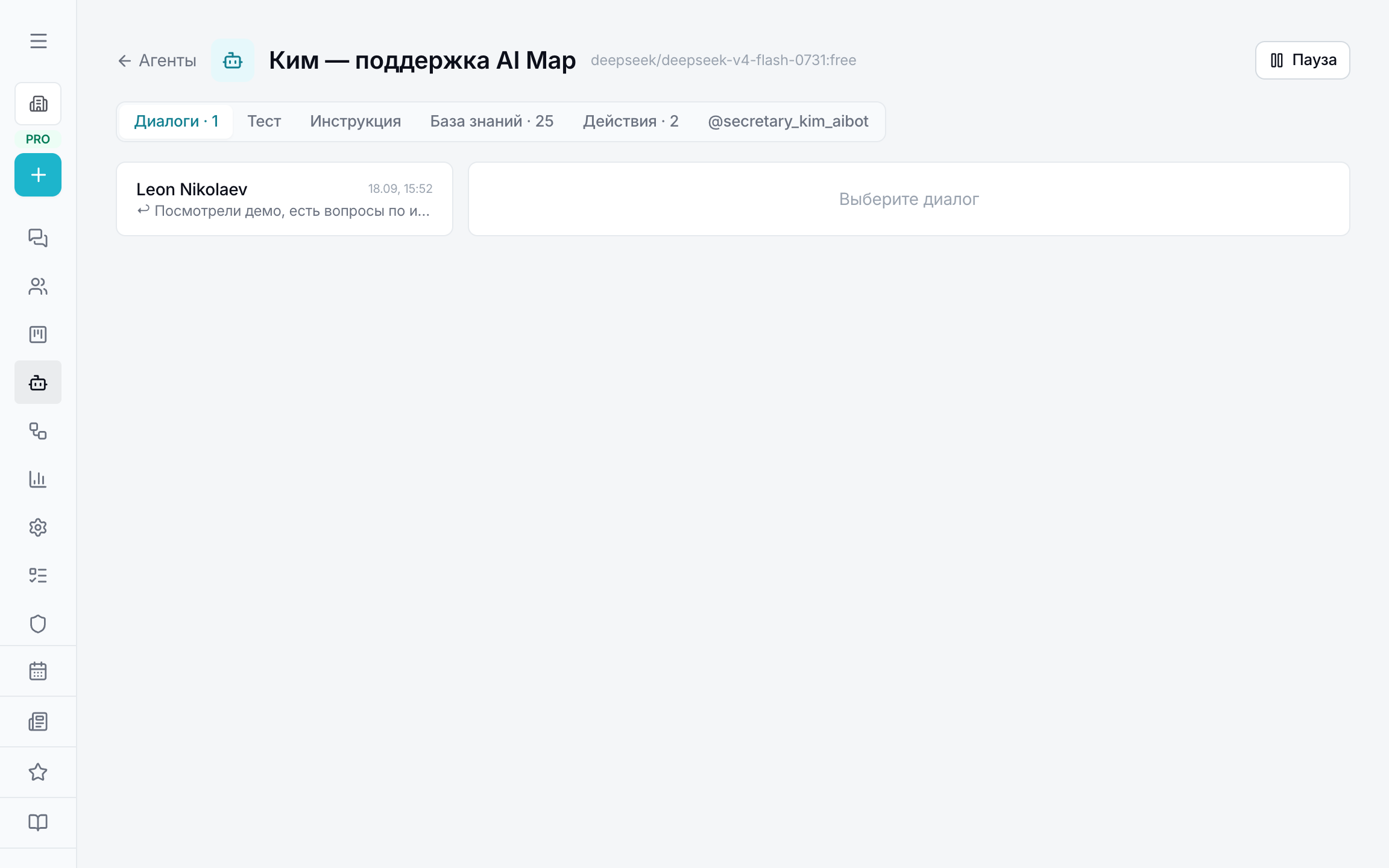Pause the agent with Пауза button
This screenshot has height=868, width=1389.
point(1302,60)
